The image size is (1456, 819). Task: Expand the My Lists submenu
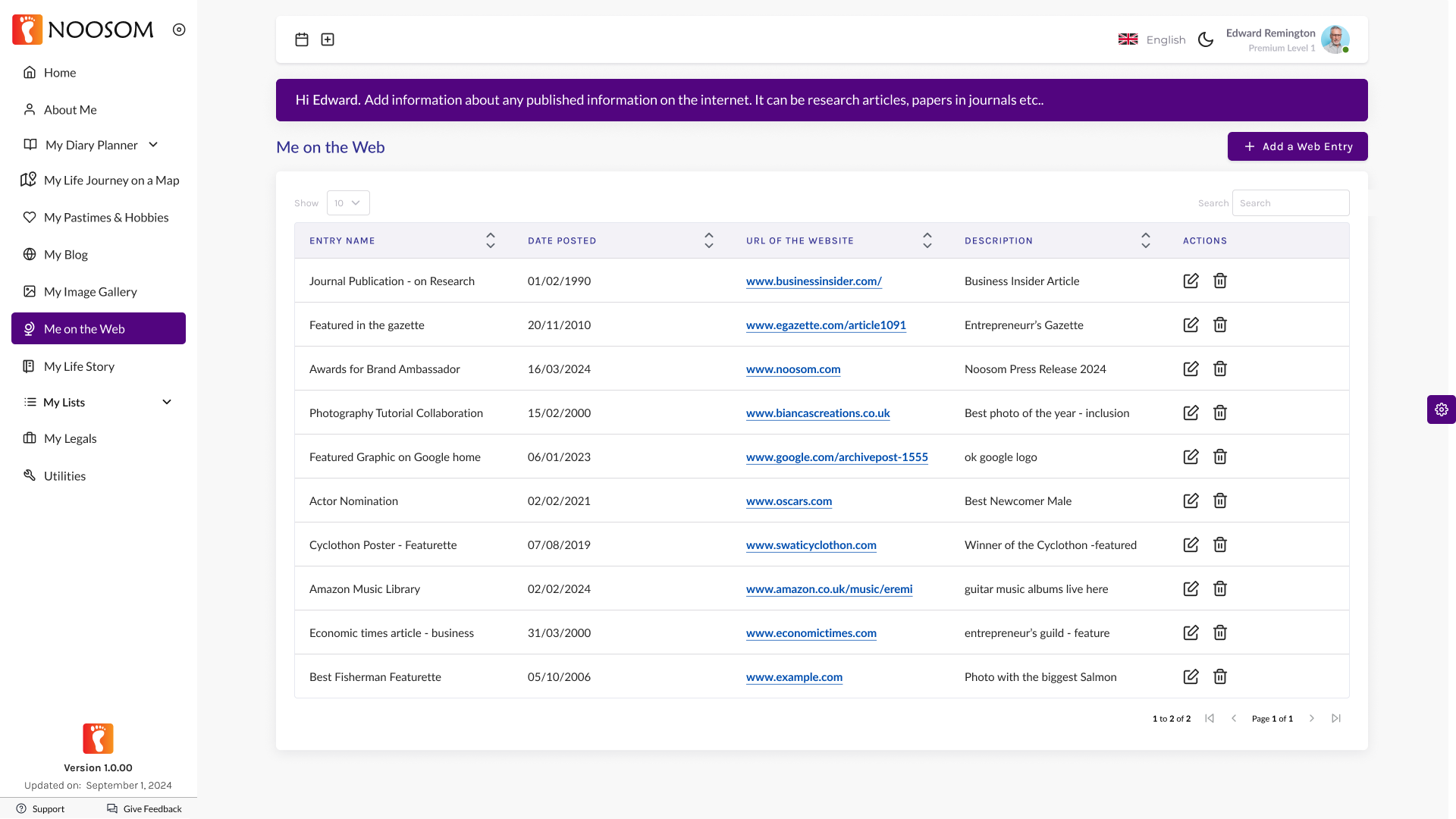click(x=167, y=402)
